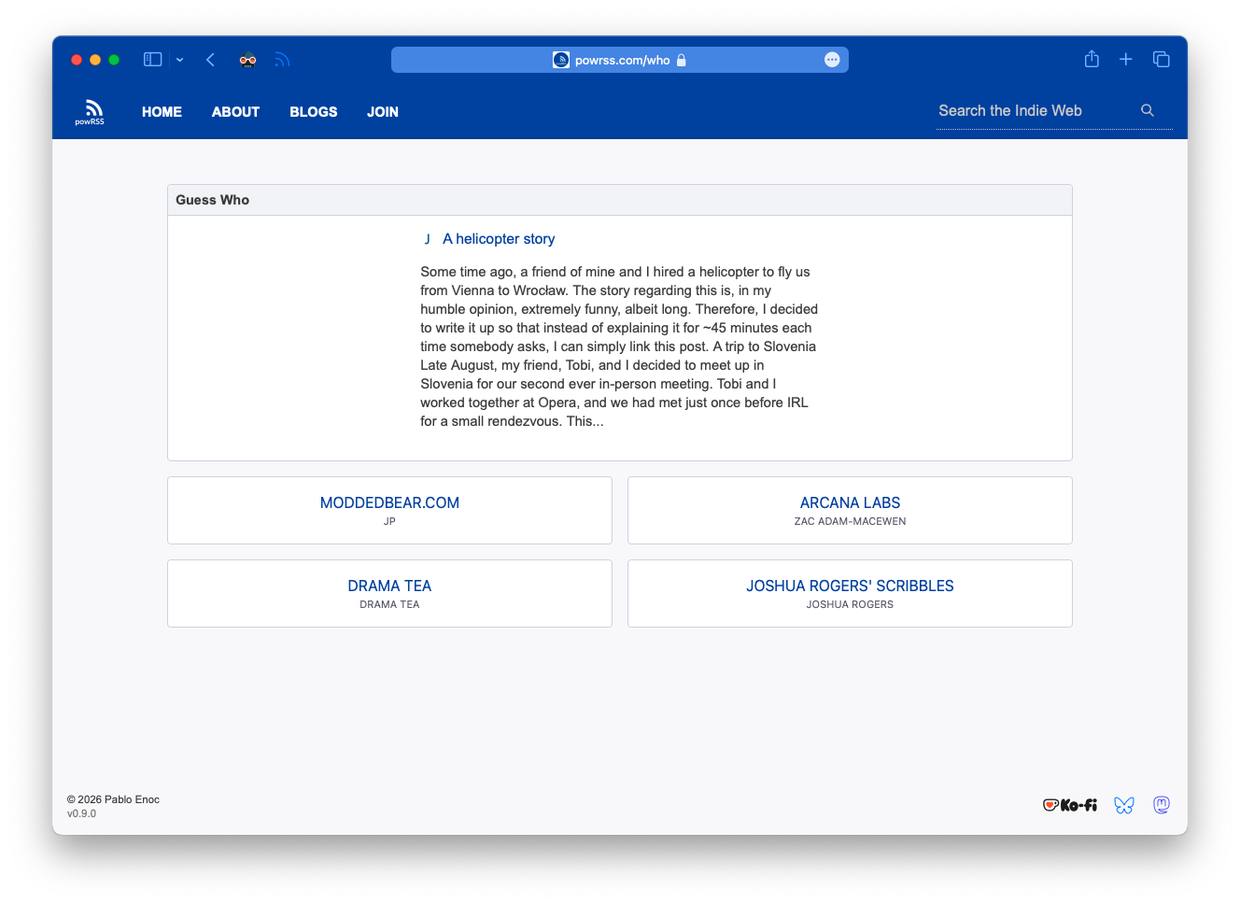
Task: Navigate to the HOME menu item
Action: (x=162, y=112)
